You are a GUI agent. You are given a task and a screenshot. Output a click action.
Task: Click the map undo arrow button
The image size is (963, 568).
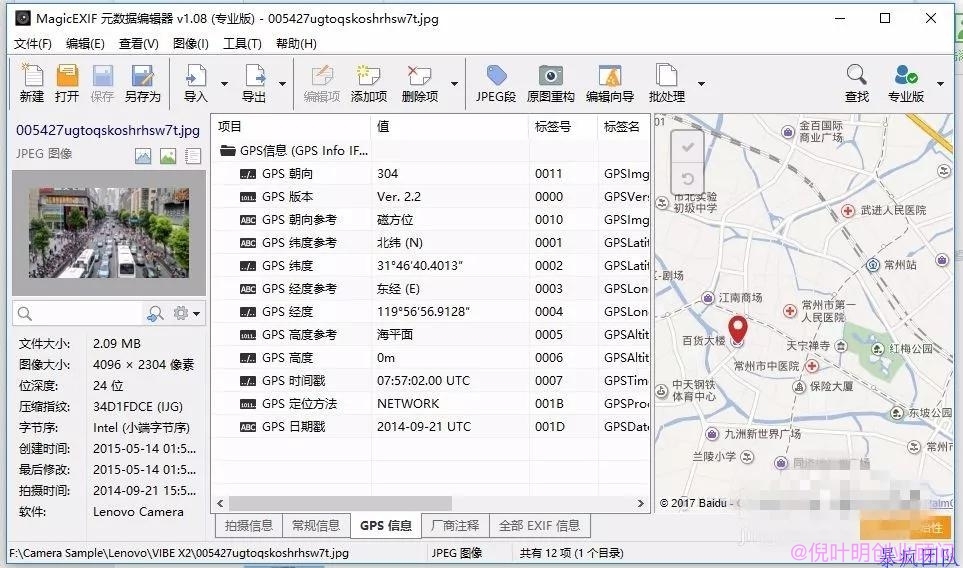coord(688,179)
